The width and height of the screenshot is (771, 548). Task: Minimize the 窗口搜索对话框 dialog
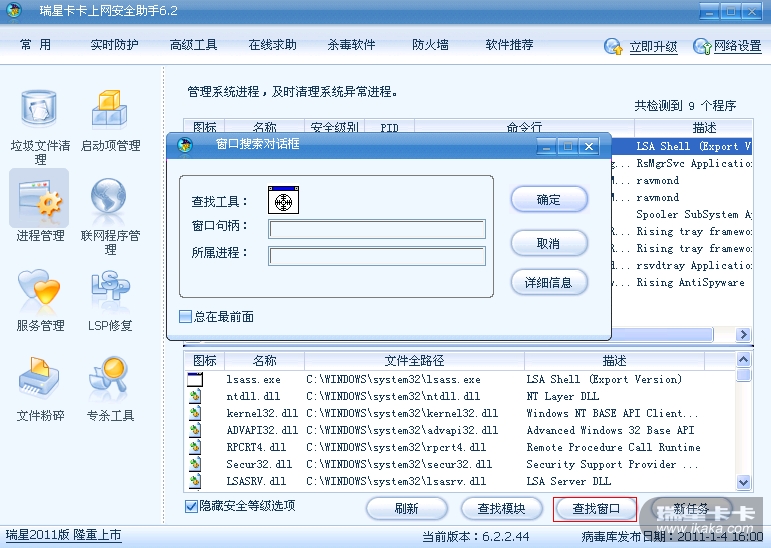(546, 146)
